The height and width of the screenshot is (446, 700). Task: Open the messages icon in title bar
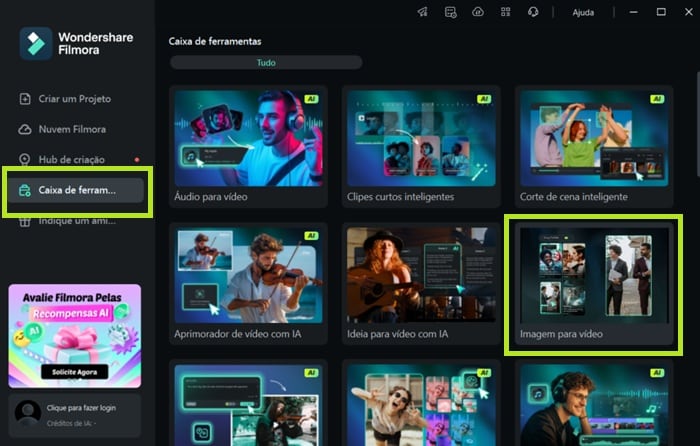tap(450, 12)
